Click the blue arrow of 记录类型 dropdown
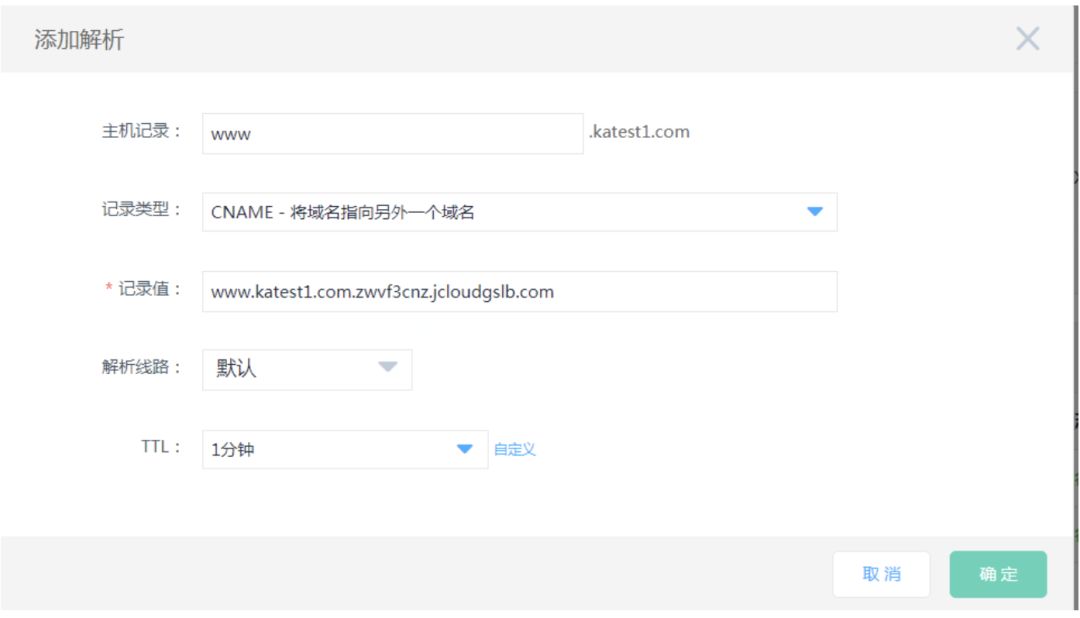This screenshot has height=618, width=1080. pos(815,212)
